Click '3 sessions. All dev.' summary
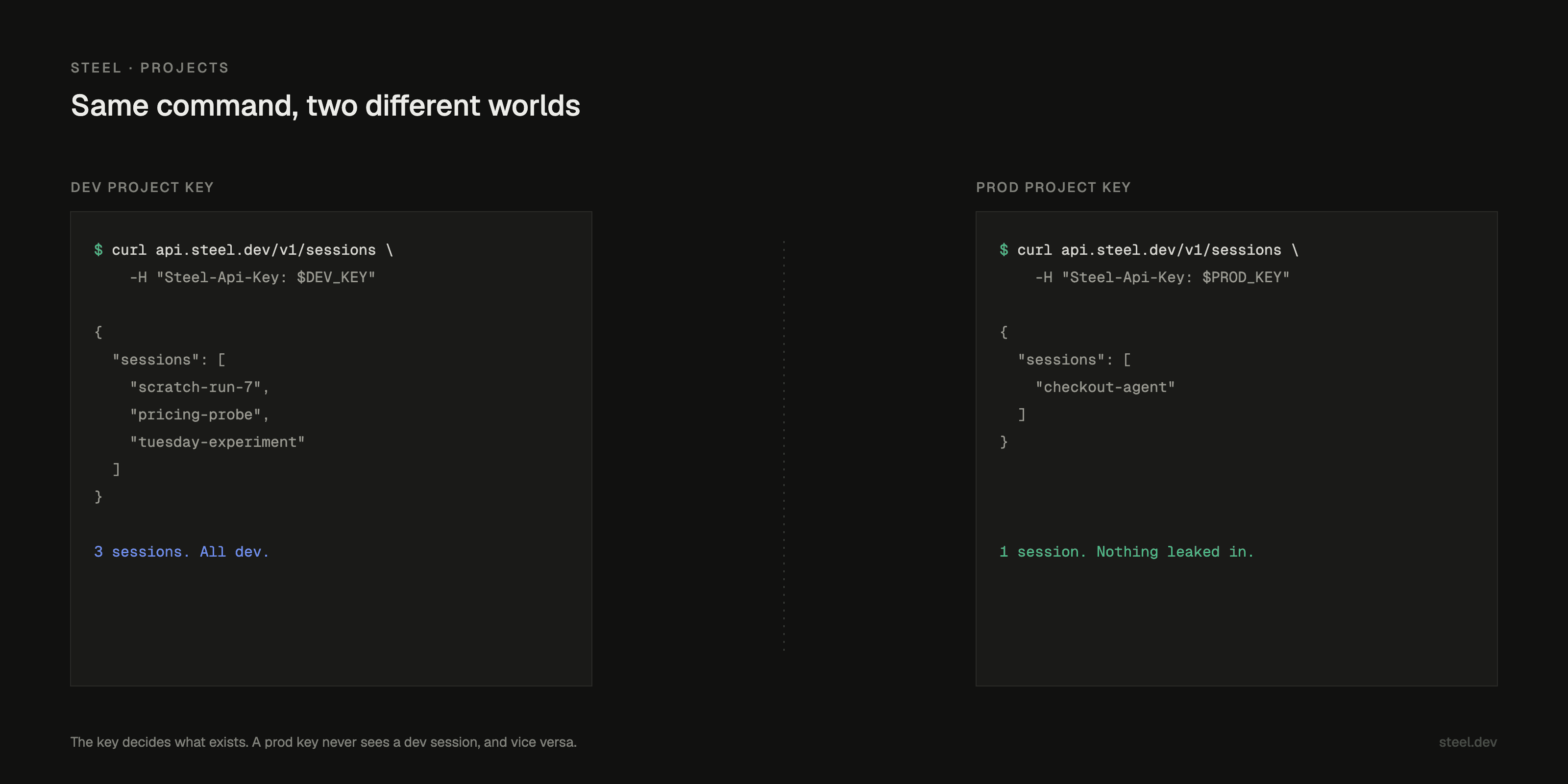 [181, 551]
